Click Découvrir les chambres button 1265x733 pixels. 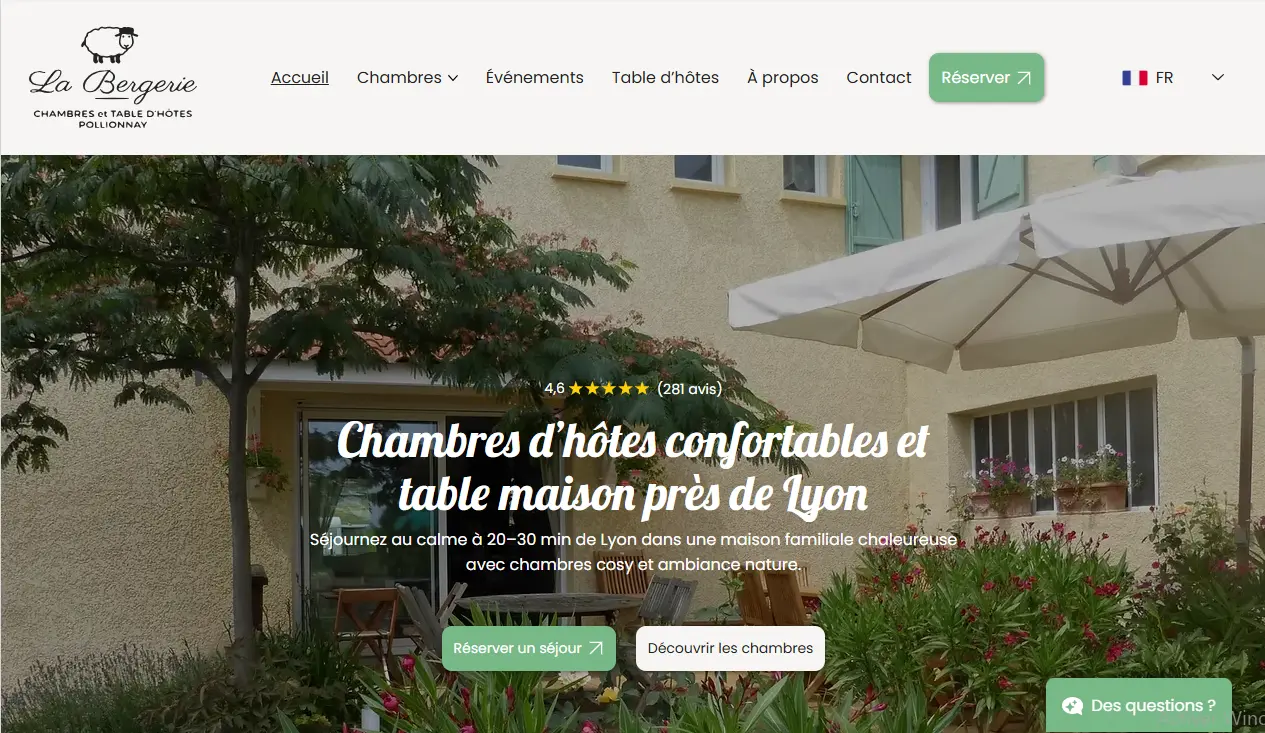pyautogui.click(x=730, y=648)
